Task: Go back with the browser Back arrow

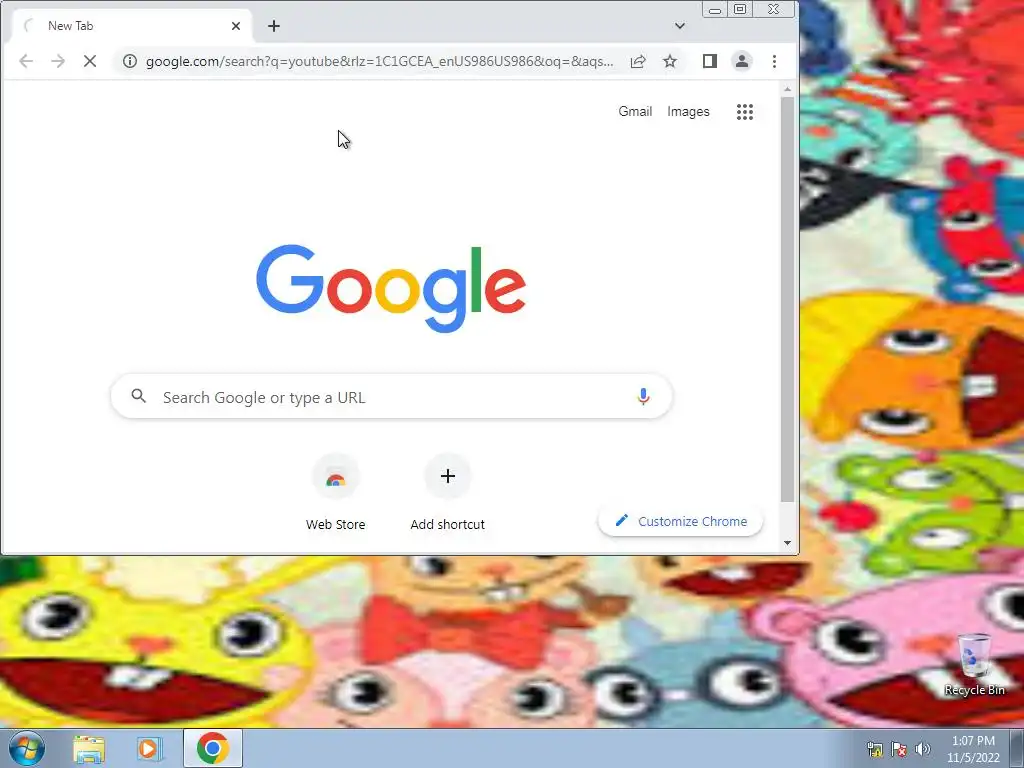Action: 25,61
